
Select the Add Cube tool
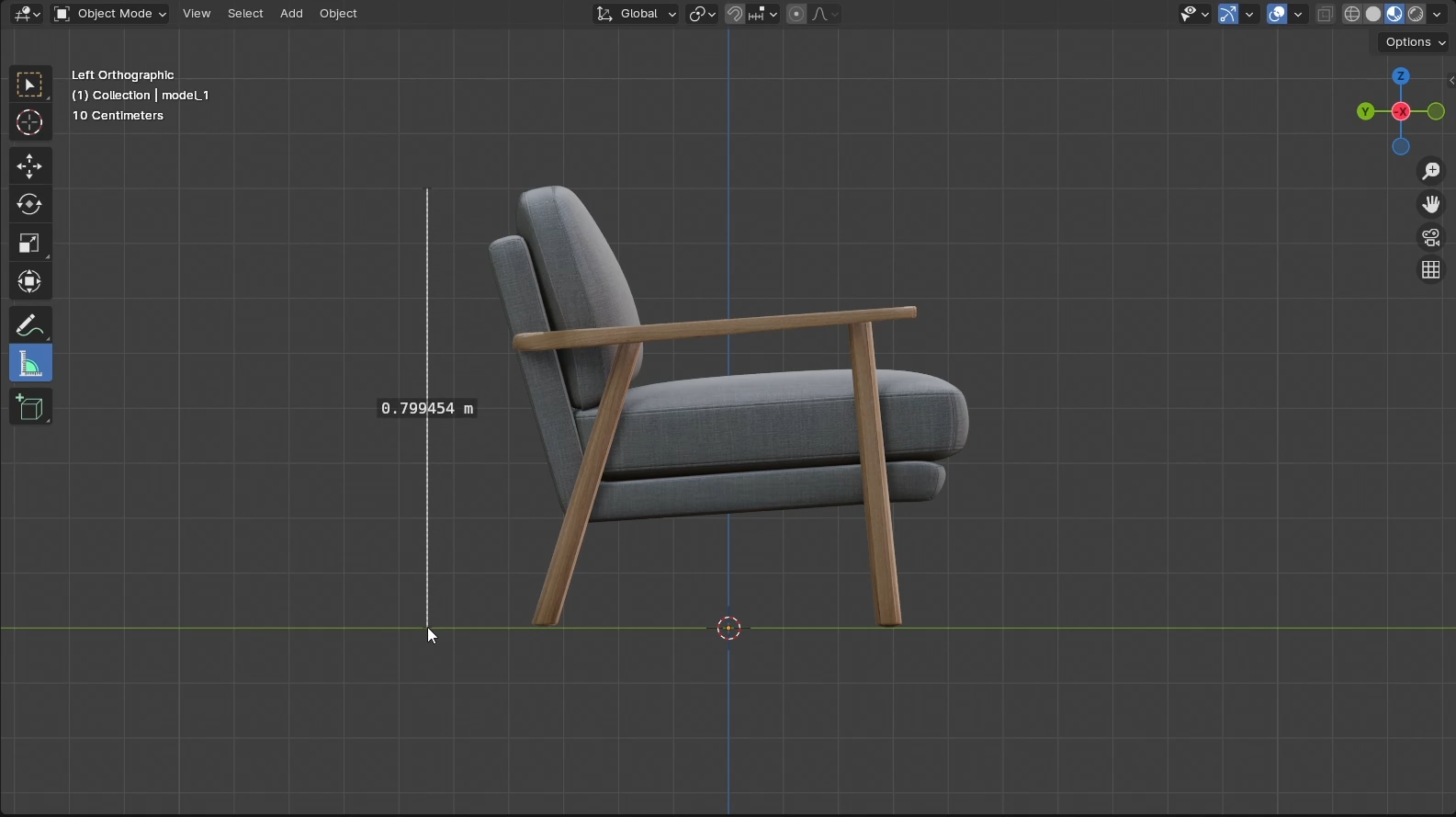tap(29, 407)
